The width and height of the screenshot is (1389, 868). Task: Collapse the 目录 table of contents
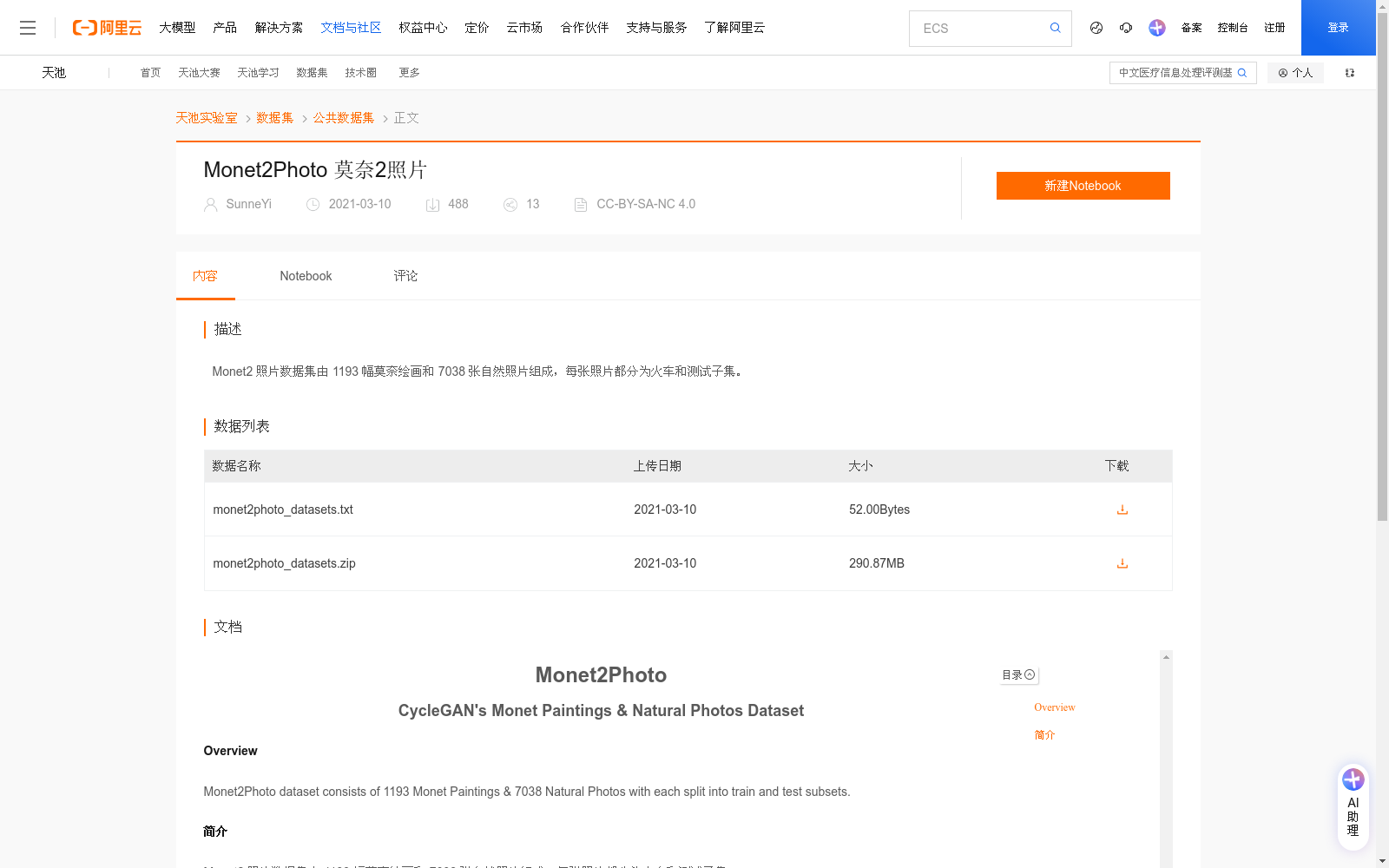click(x=1018, y=674)
